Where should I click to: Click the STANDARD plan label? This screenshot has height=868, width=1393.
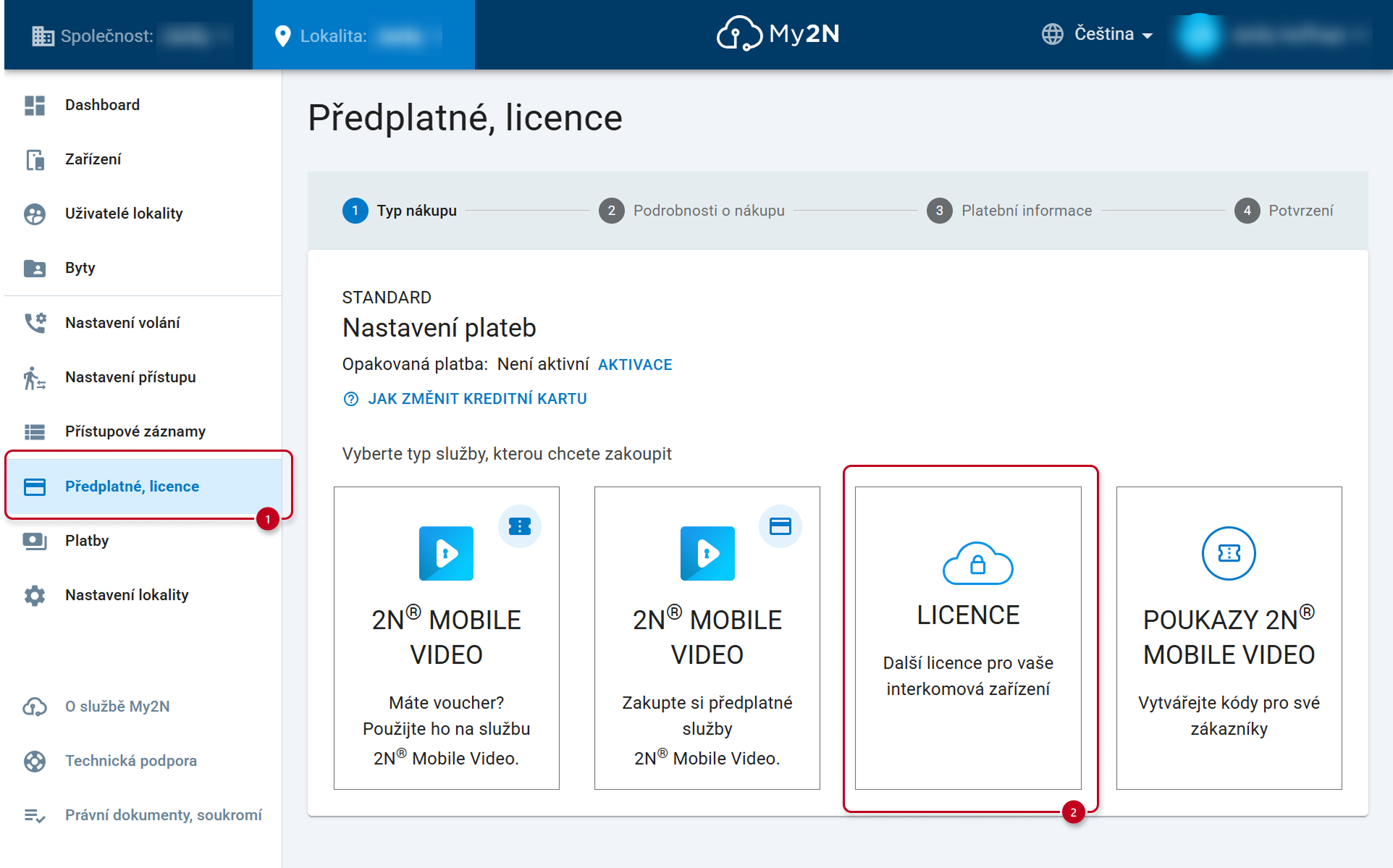(x=387, y=298)
